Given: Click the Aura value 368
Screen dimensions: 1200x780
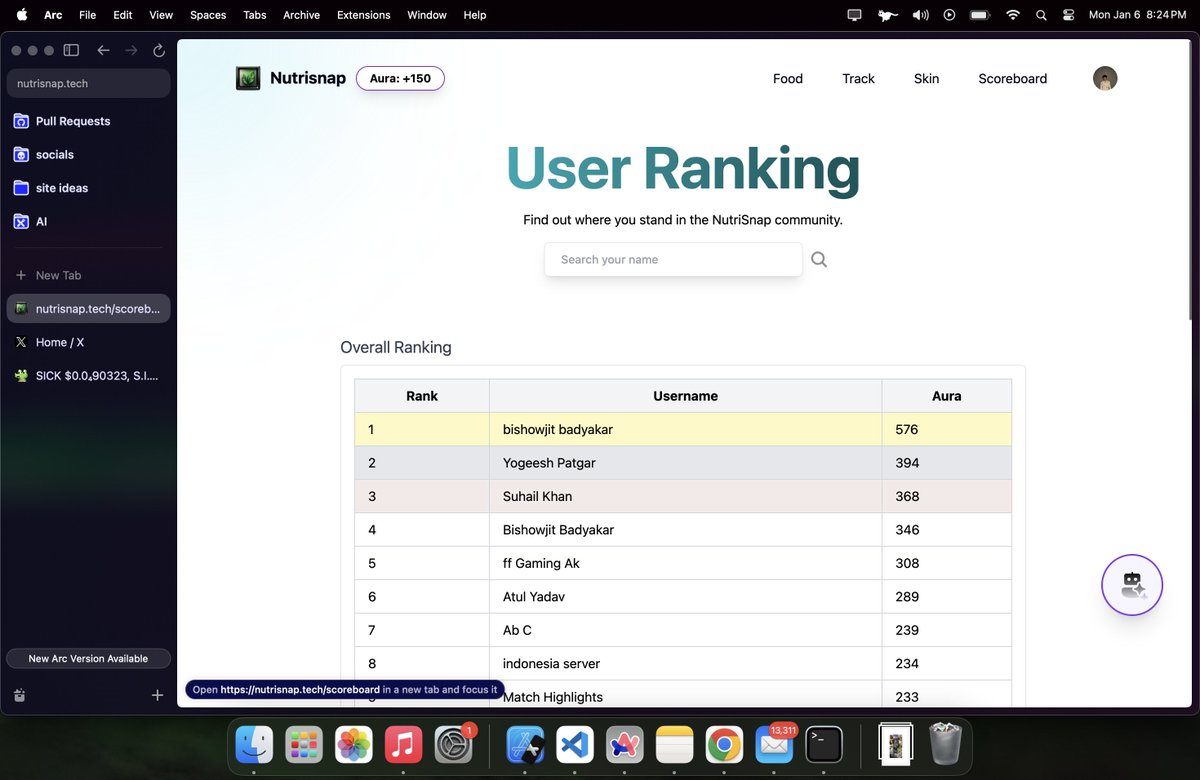Looking at the screenshot, I should click(x=907, y=496).
